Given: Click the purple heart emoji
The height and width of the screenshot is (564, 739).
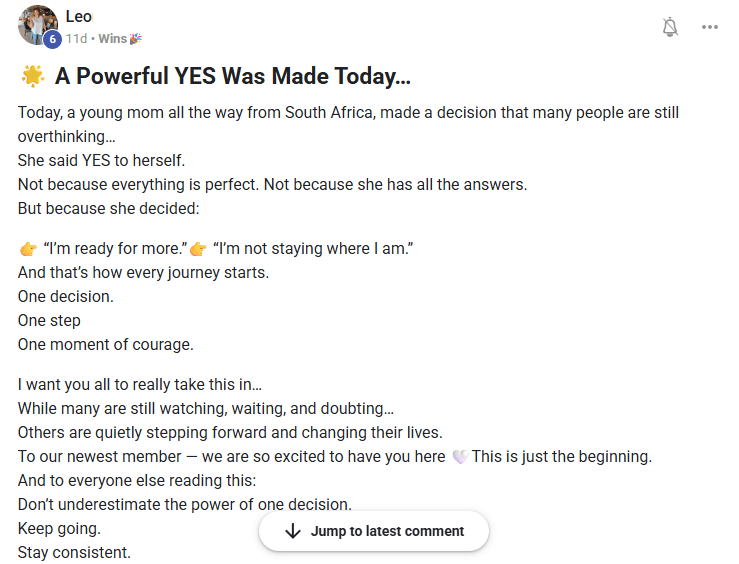Looking at the screenshot, I should pyautogui.click(x=460, y=457).
